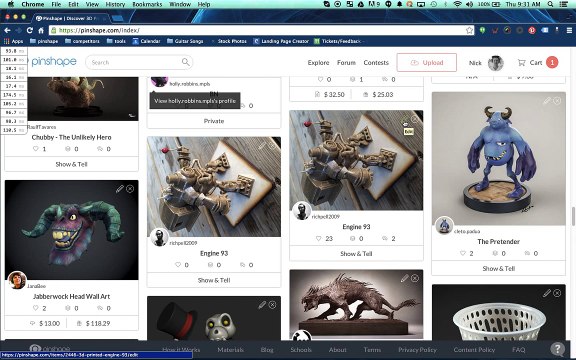Viewport: 576px width, 360px height.
Task: Open Spotlight search in the macOS menu bar
Action: [550, 4]
